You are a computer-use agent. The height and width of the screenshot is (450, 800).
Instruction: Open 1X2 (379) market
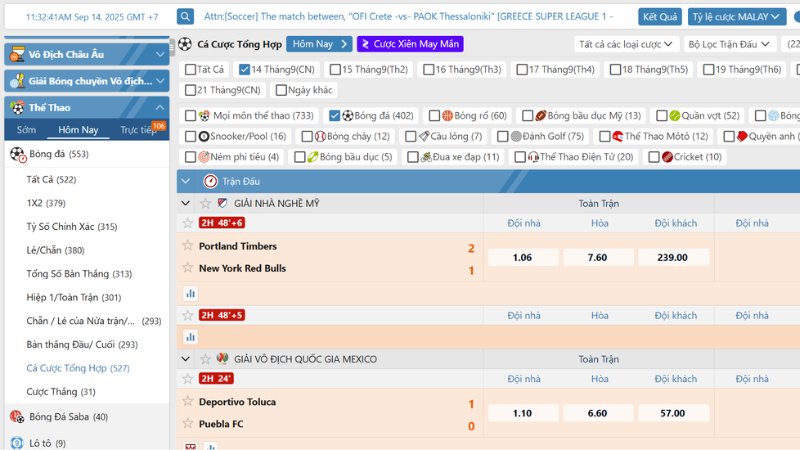pyautogui.click(x=46, y=203)
